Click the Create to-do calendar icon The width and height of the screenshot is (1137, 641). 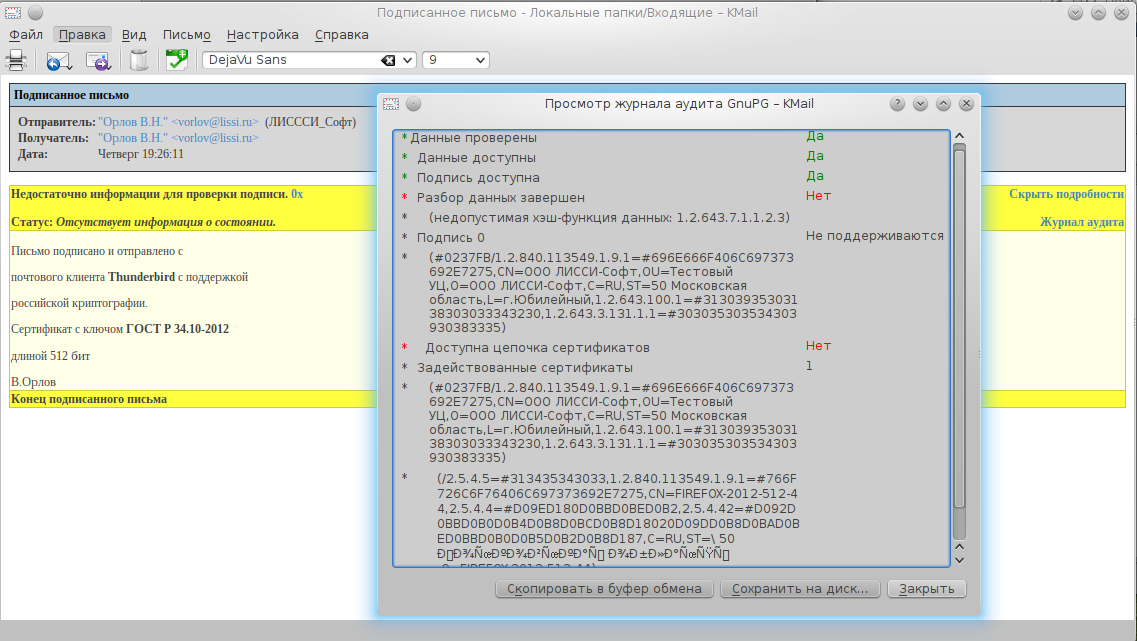coord(177,59)
